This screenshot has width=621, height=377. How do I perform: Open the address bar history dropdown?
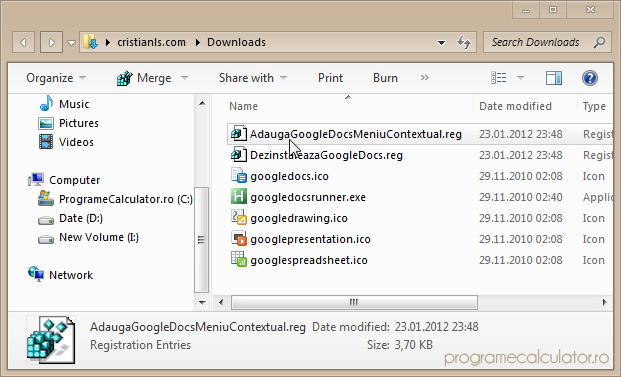pyautogui.click(x=441, y=42)
